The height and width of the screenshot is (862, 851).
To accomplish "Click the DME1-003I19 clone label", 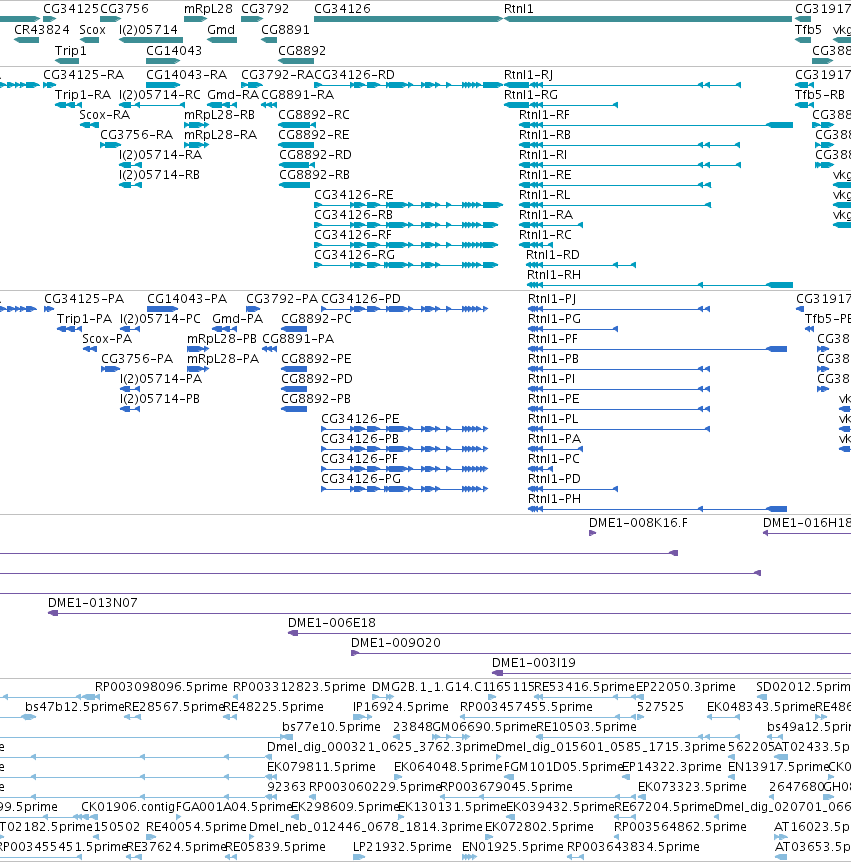I will (x=533, y=662).
